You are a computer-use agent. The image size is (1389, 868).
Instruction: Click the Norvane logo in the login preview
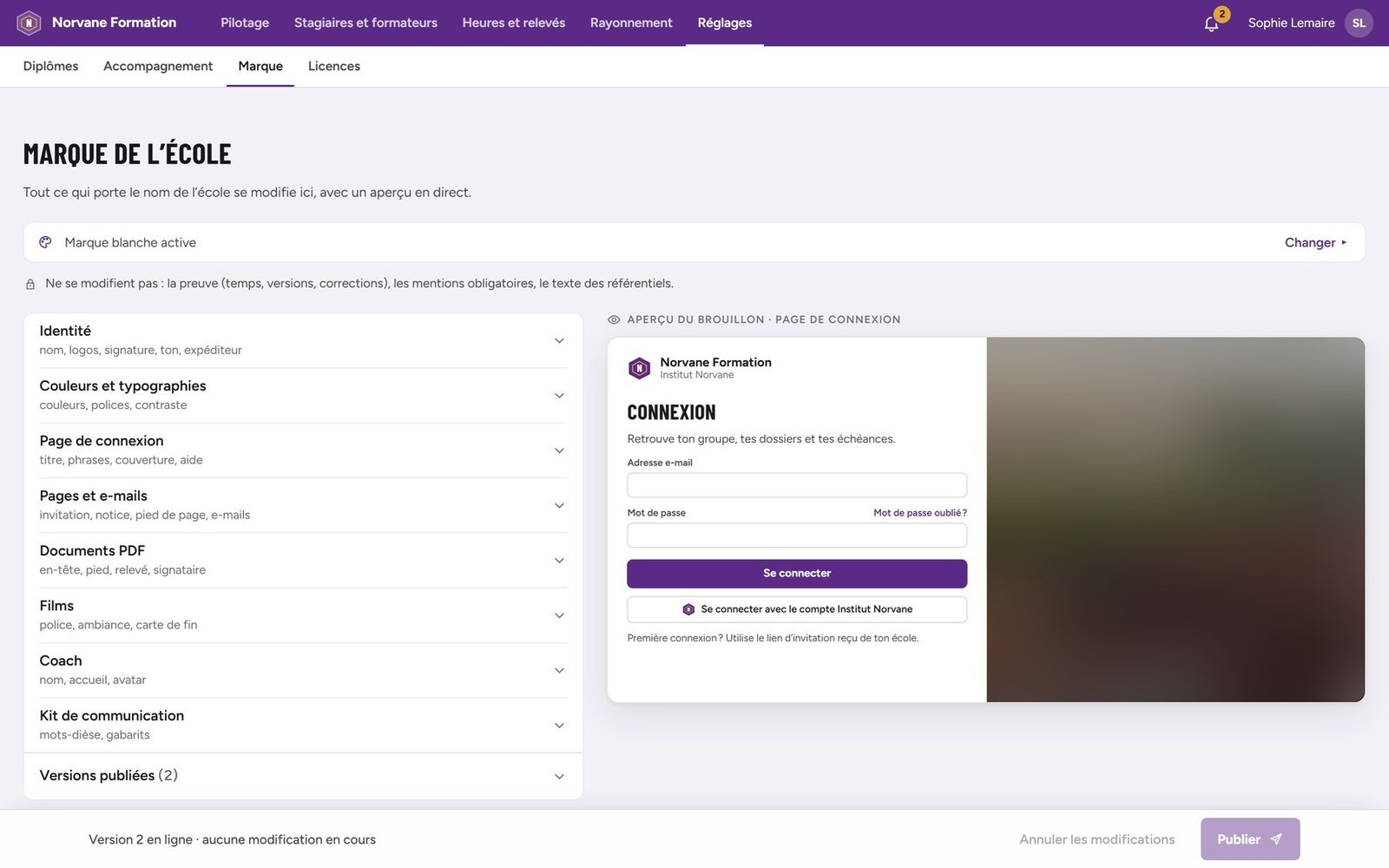pos(639,368)
